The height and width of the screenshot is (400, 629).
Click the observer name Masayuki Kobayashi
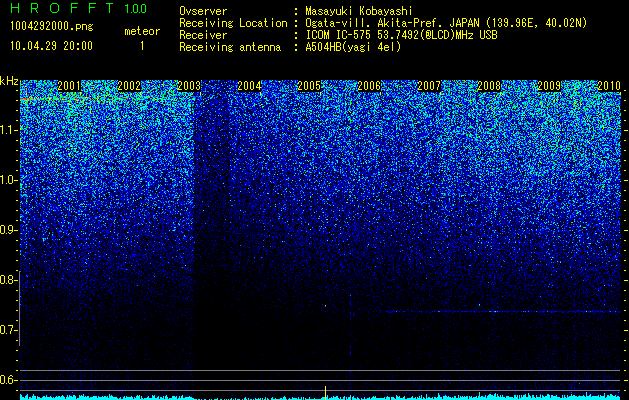[359, 11]
